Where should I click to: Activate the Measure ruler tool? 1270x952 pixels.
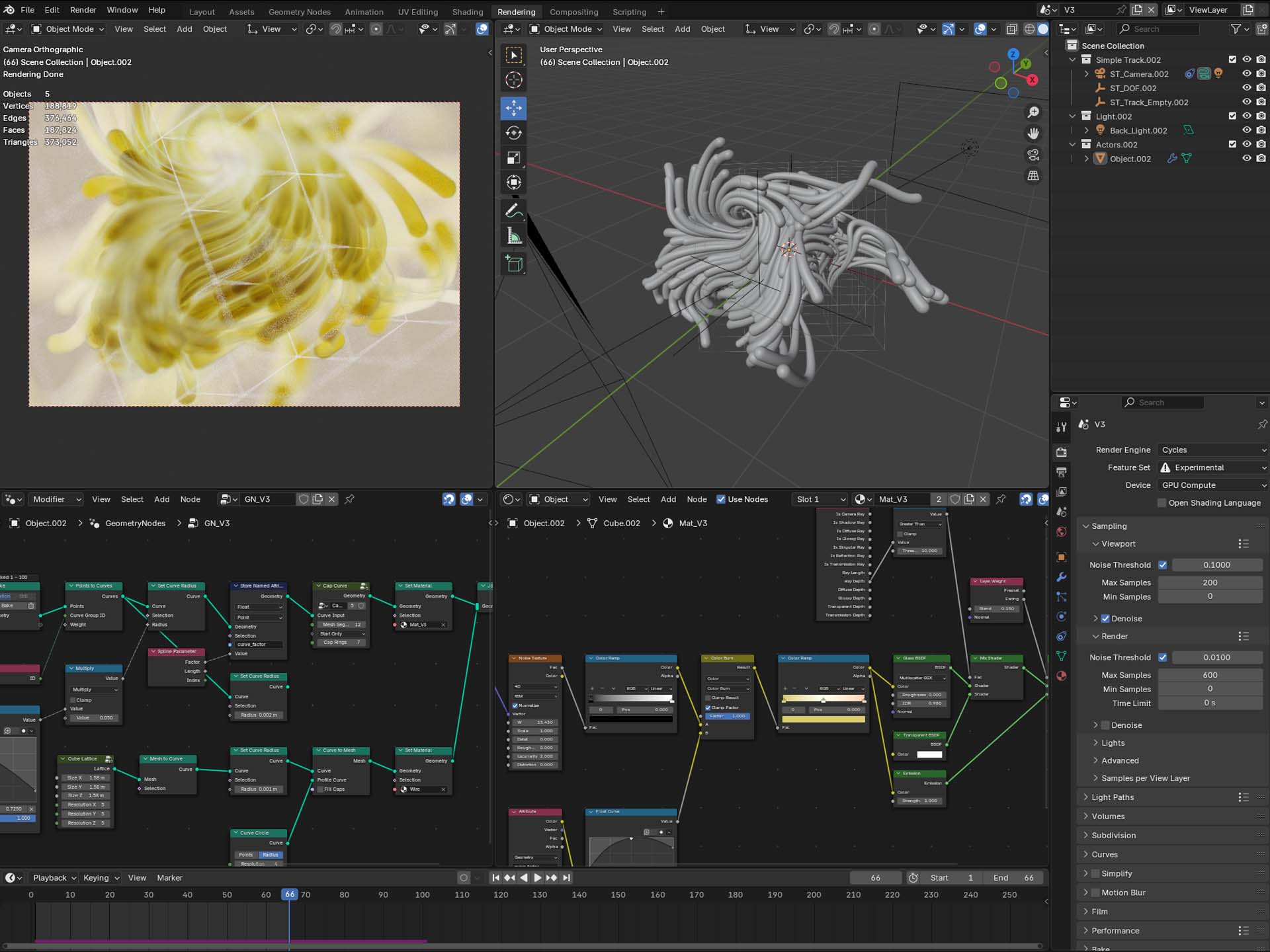tap(514, 236)
